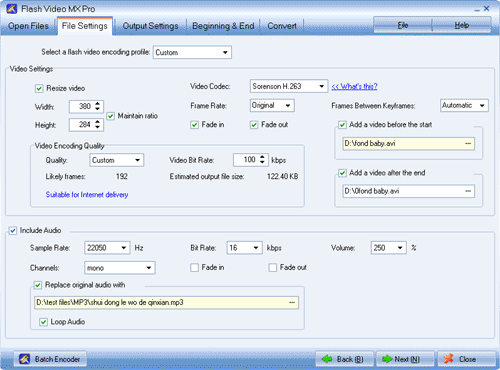
Task: Uncheck Loop Audio
Action: (43, 322)
